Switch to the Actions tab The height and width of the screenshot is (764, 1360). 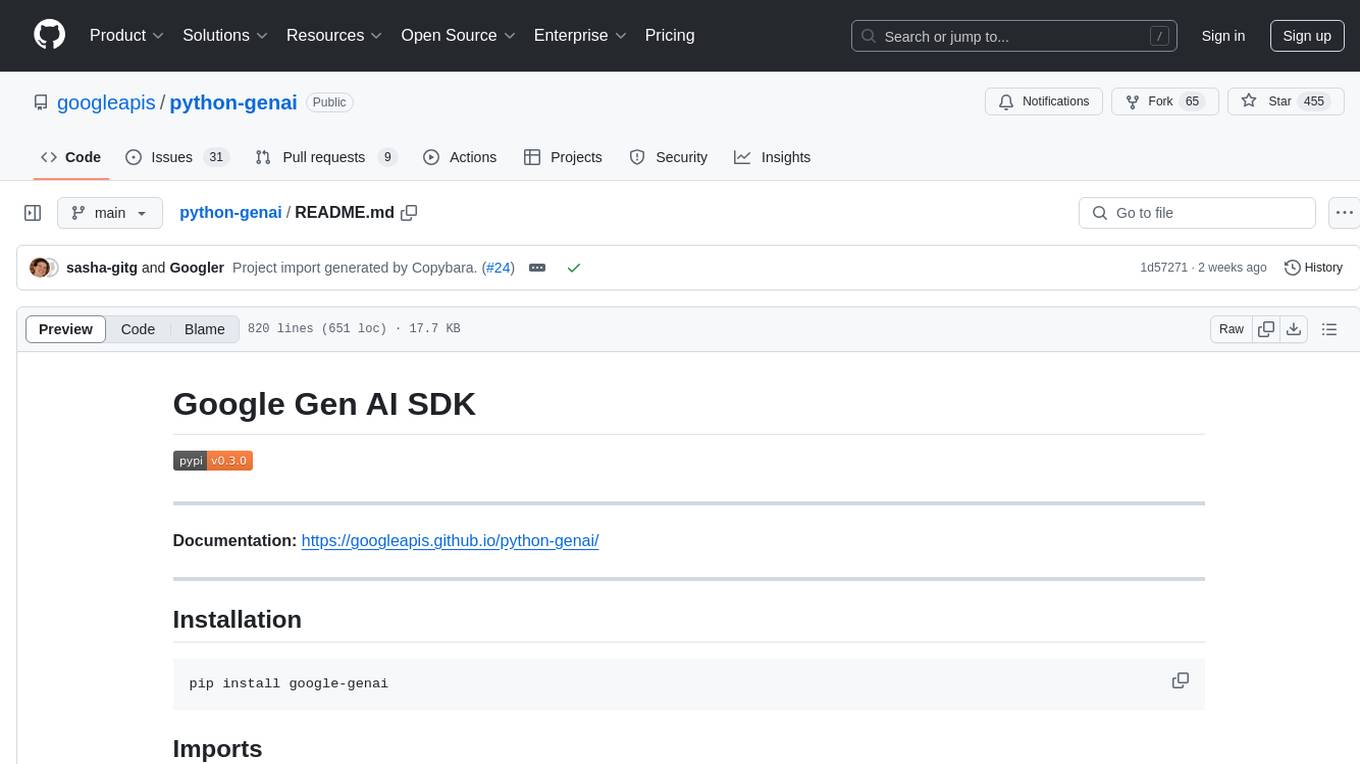click(x=460, y=157)
